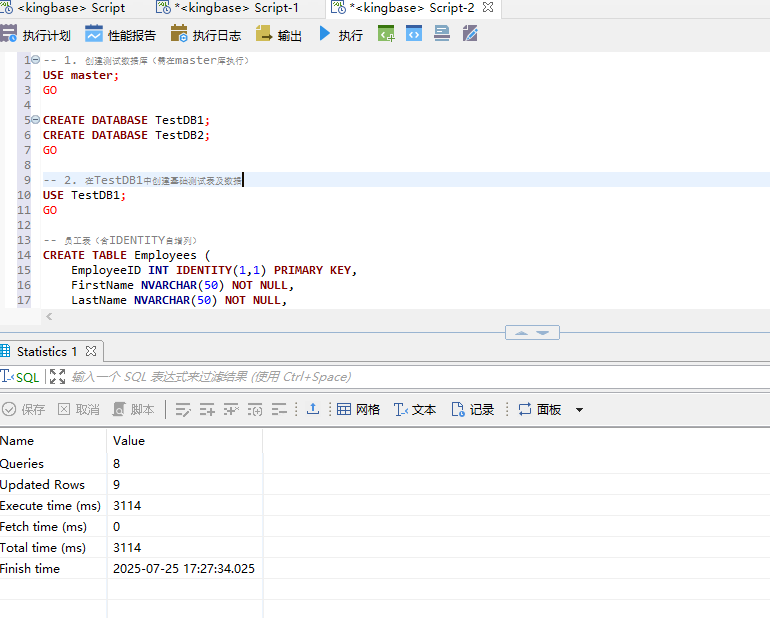Click 'CREATE TABLE Employees (' line
The width and height of the screenshot is (770, 618).
126,255
